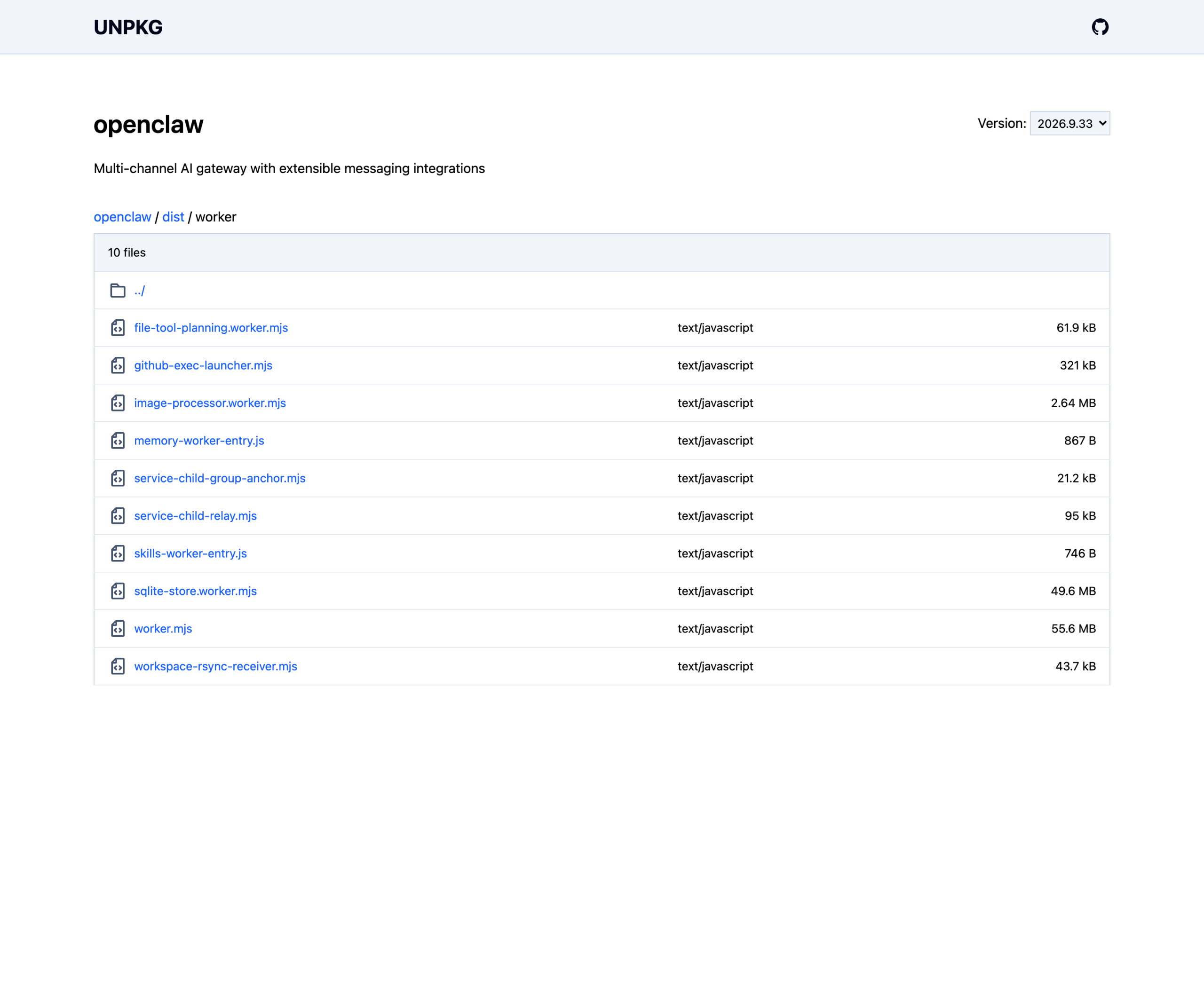Click the 61.9 kB size value

coord(1076,328)
